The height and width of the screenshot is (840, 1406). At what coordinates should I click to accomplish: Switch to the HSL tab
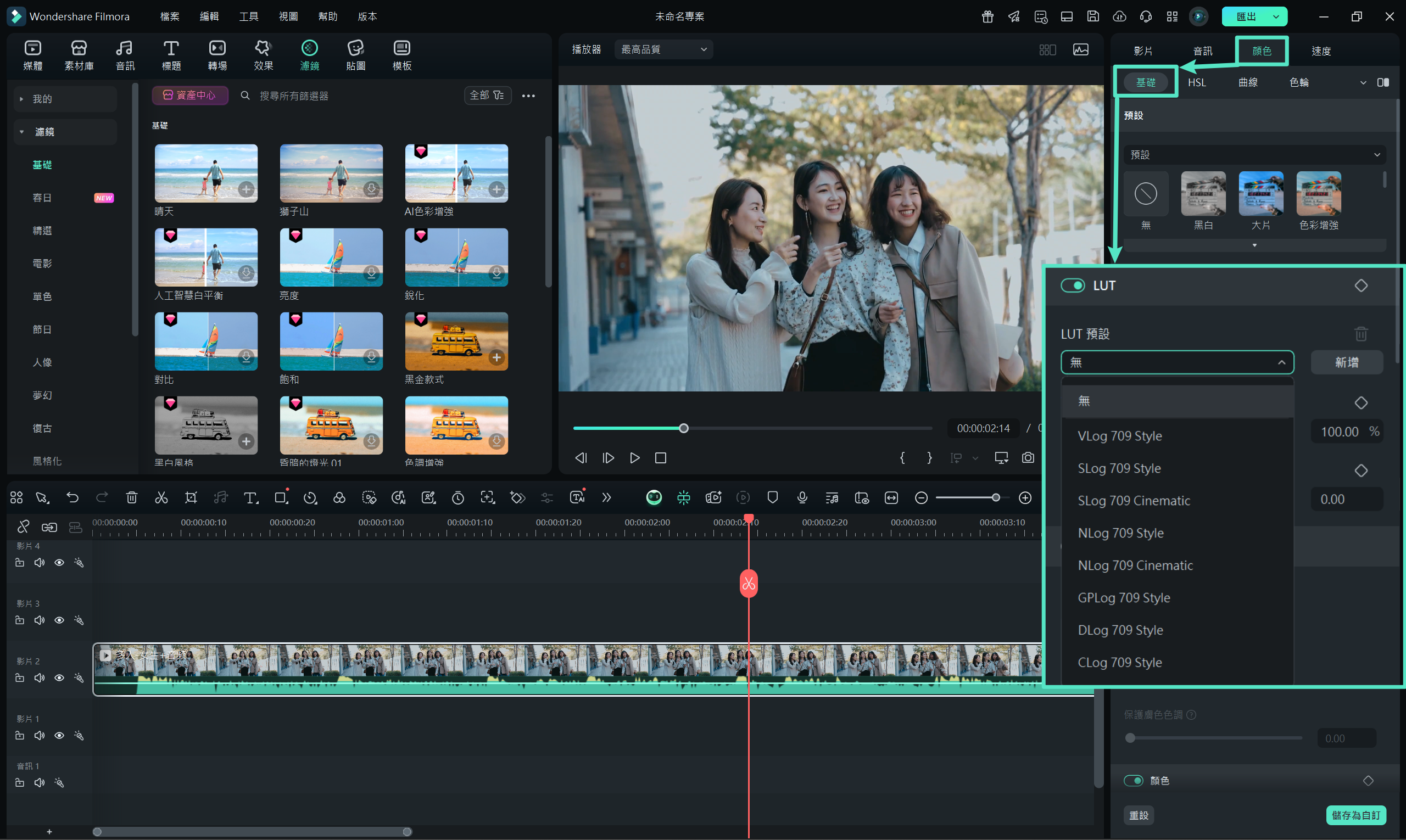1197,83
